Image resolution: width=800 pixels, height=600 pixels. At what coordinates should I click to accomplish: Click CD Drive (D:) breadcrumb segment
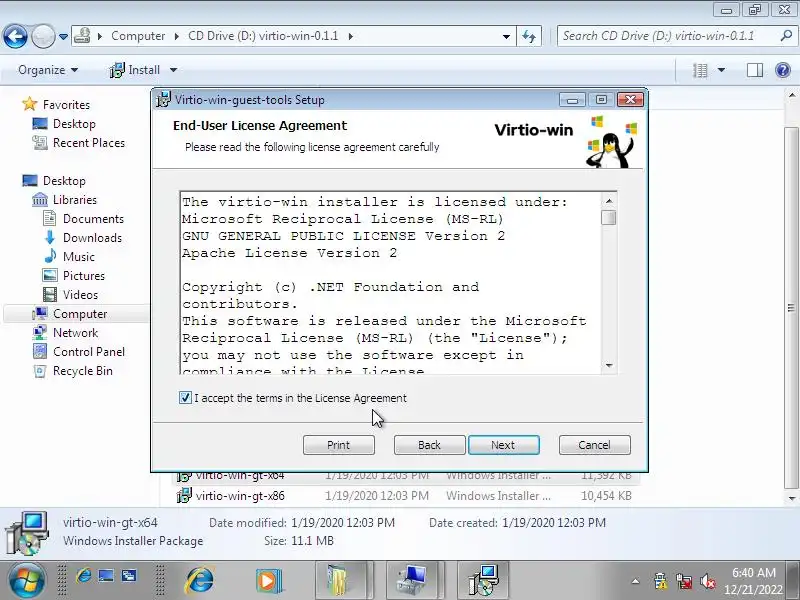tap(263, 36)
